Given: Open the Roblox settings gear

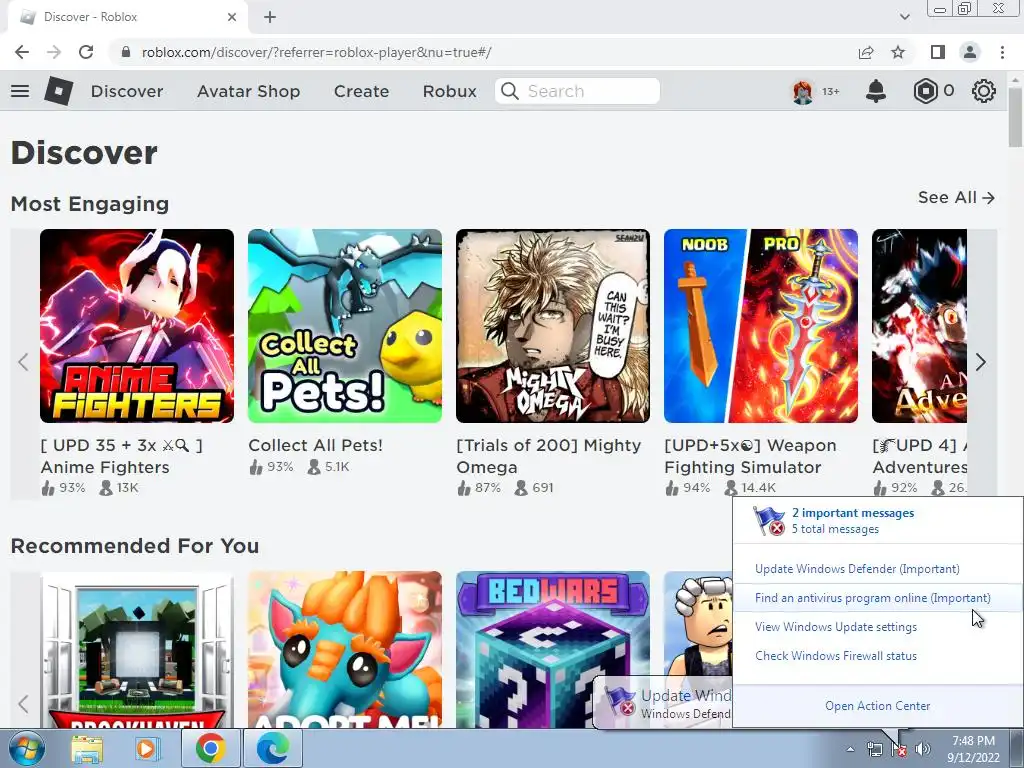Looking at the screenshot, I should coord(984,91).
